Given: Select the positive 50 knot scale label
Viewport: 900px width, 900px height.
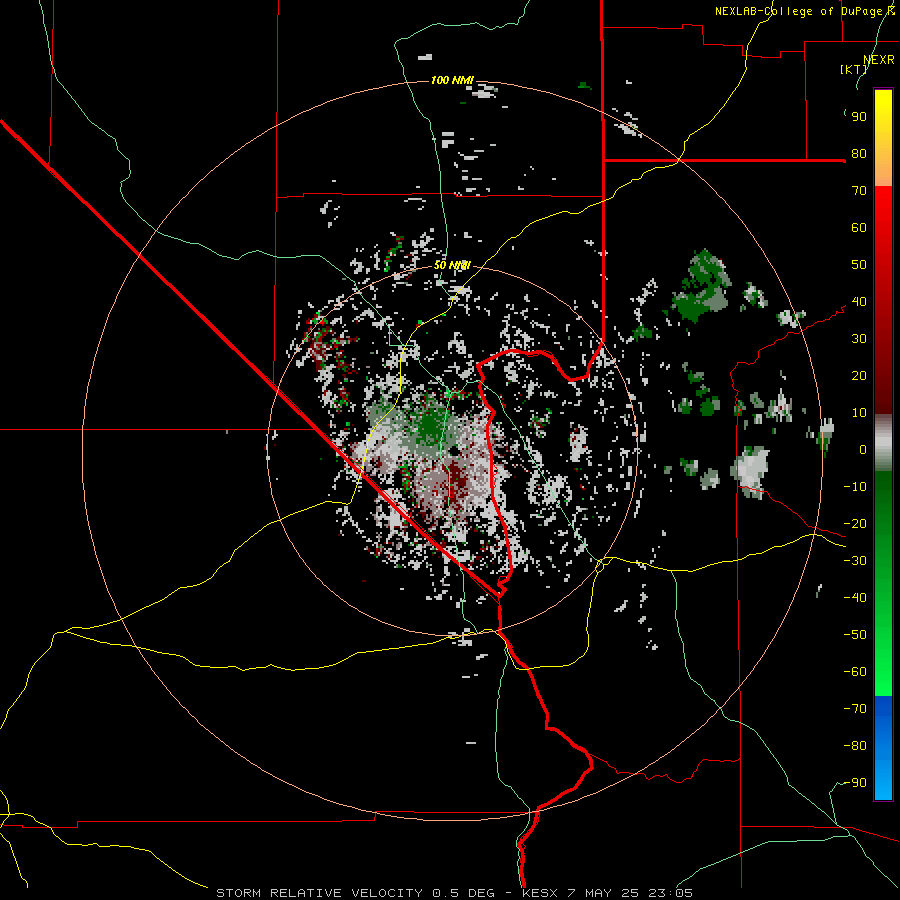Looking at the screenshot, I should click(x=859, y=265).
